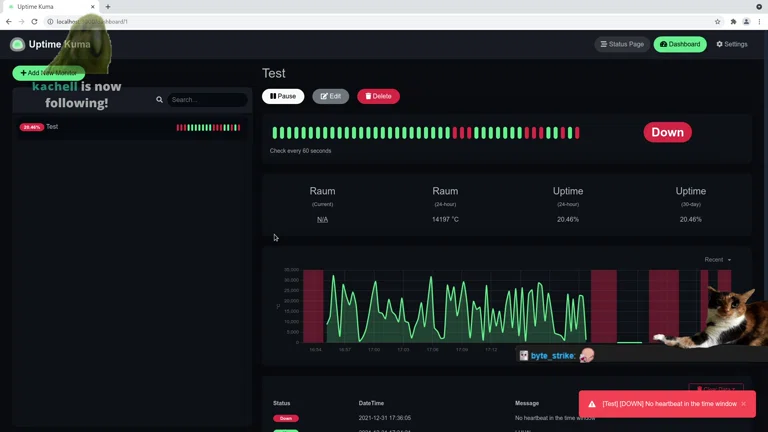Click browser forward arrow

coord(21,22)
